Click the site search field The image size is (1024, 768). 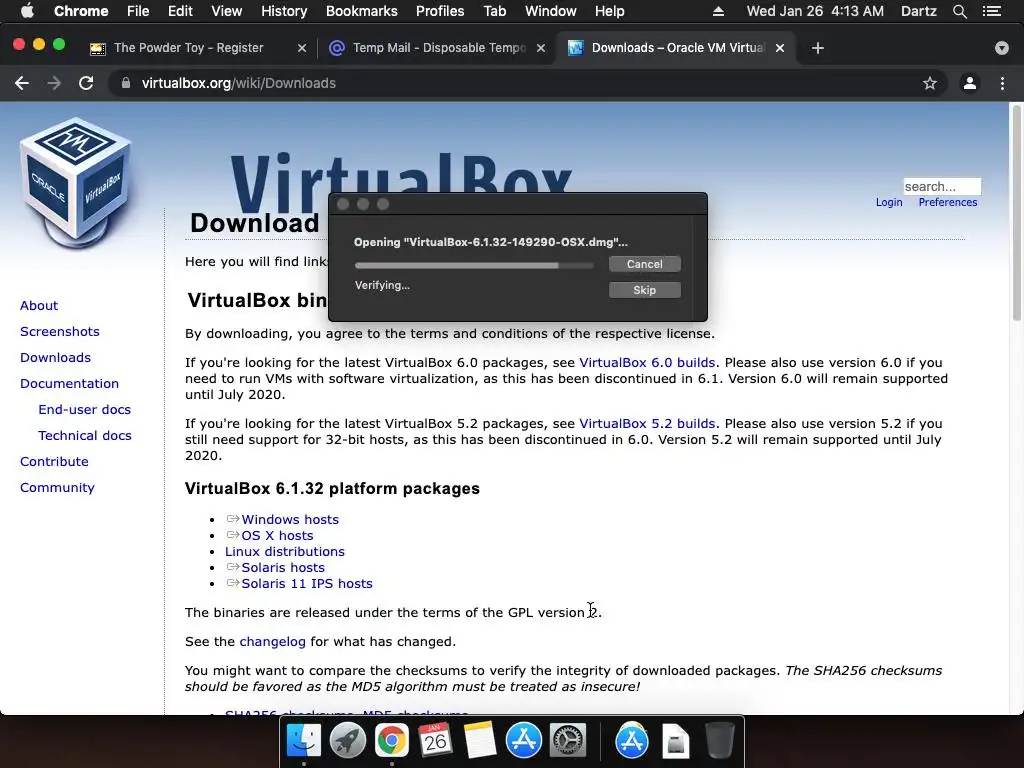pos(942,186)
